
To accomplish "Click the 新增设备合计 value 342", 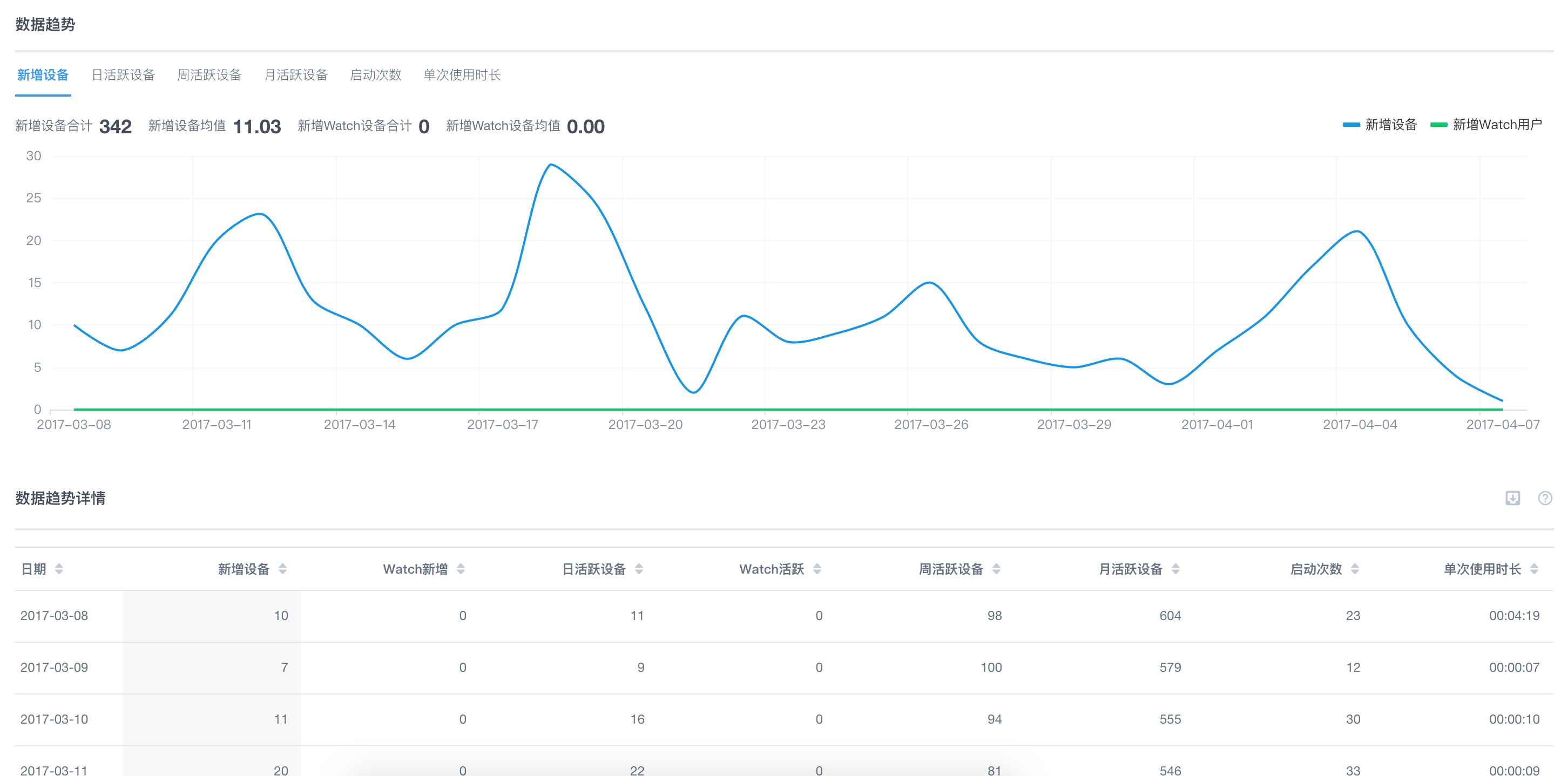I will (115, 126).
